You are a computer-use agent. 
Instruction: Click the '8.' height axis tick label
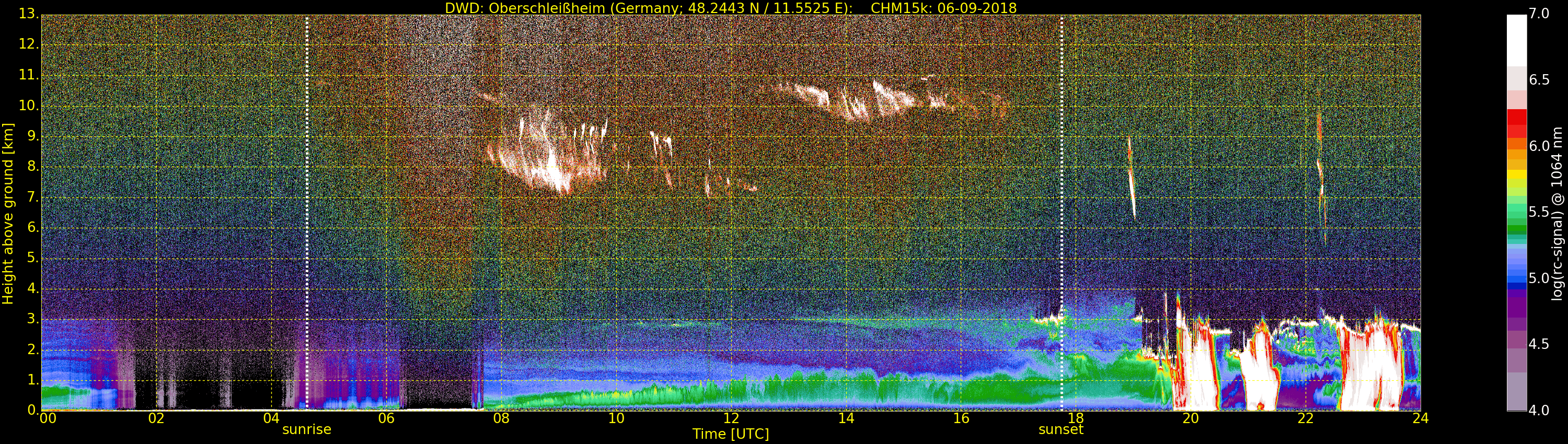(33, 166)
